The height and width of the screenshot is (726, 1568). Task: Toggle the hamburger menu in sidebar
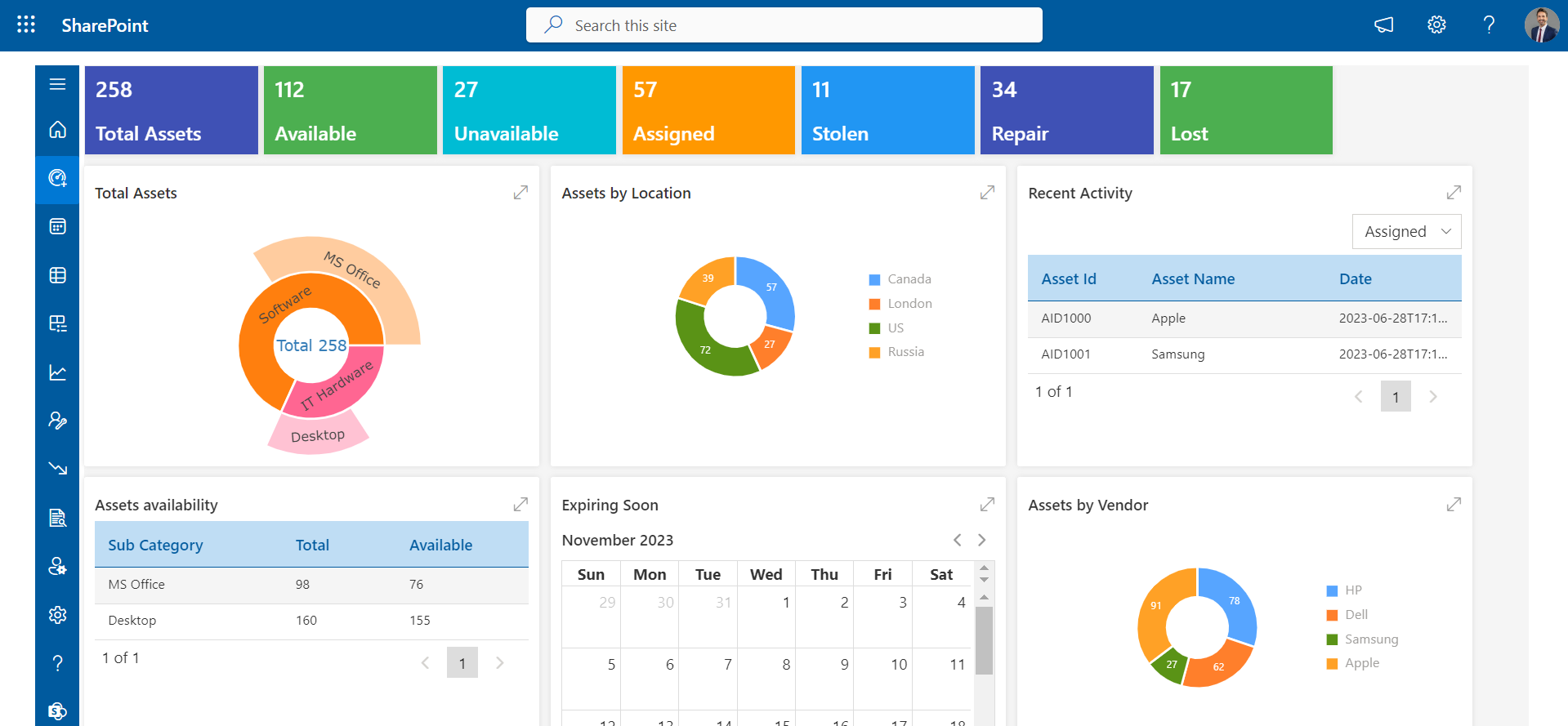[x=57, y=84]
